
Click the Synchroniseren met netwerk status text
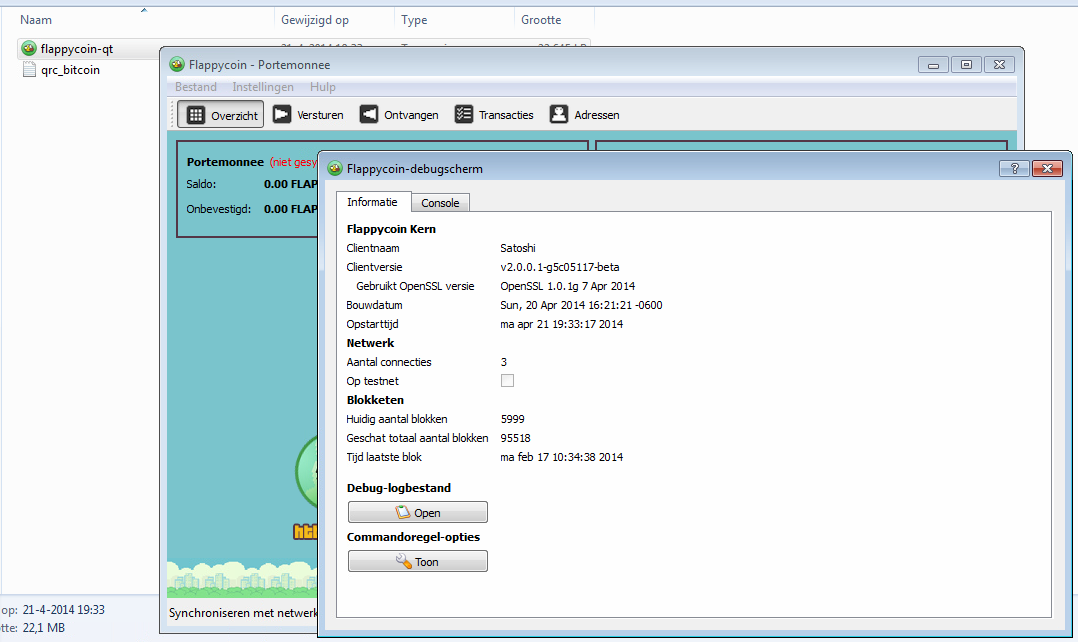pyautogui.click(x=243, y=612)
